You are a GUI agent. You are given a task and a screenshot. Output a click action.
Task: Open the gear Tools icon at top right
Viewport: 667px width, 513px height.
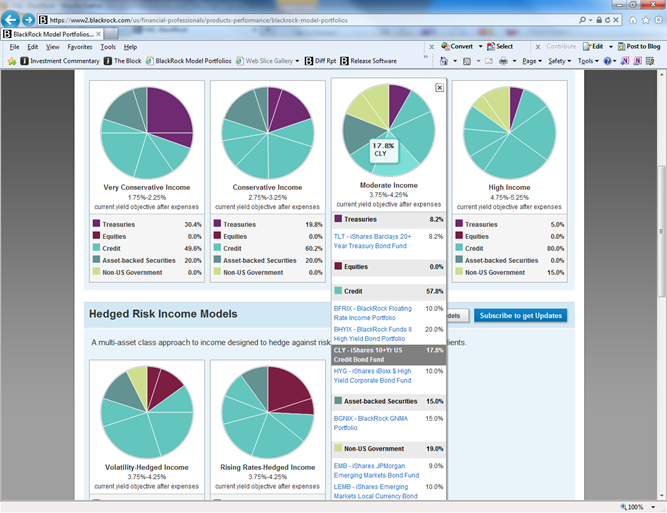click(658, 20)
